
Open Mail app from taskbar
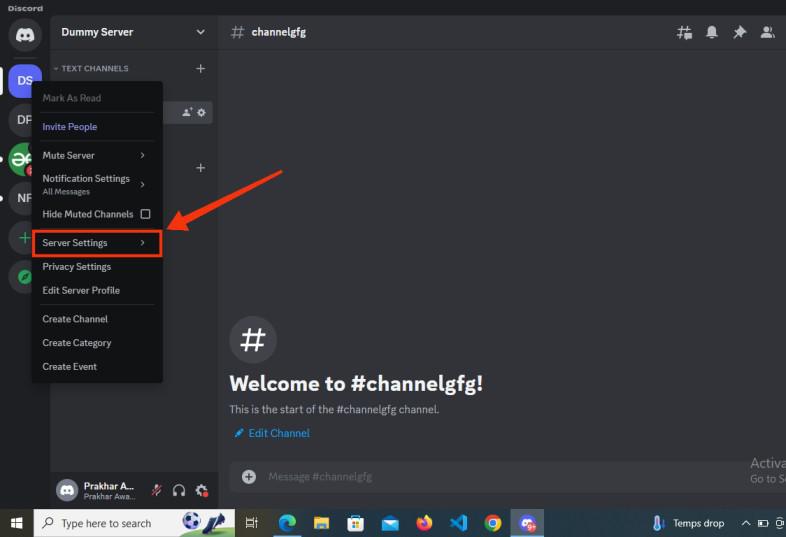tap(389, 523)
